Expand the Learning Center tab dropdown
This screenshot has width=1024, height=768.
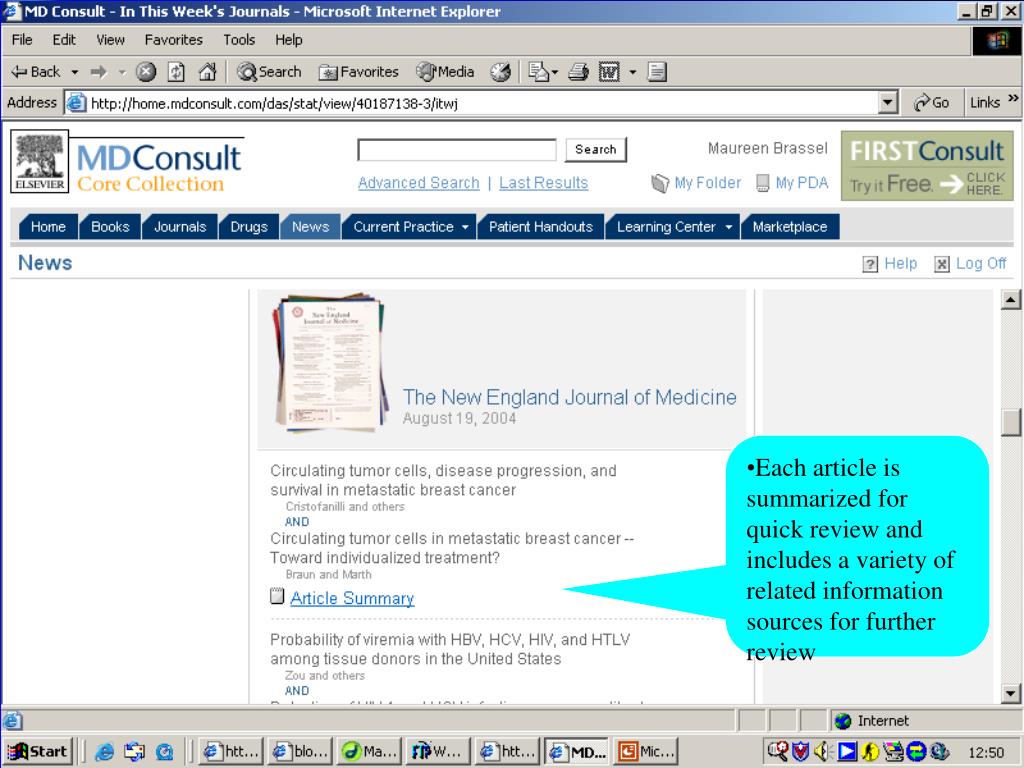pos(728,227)
